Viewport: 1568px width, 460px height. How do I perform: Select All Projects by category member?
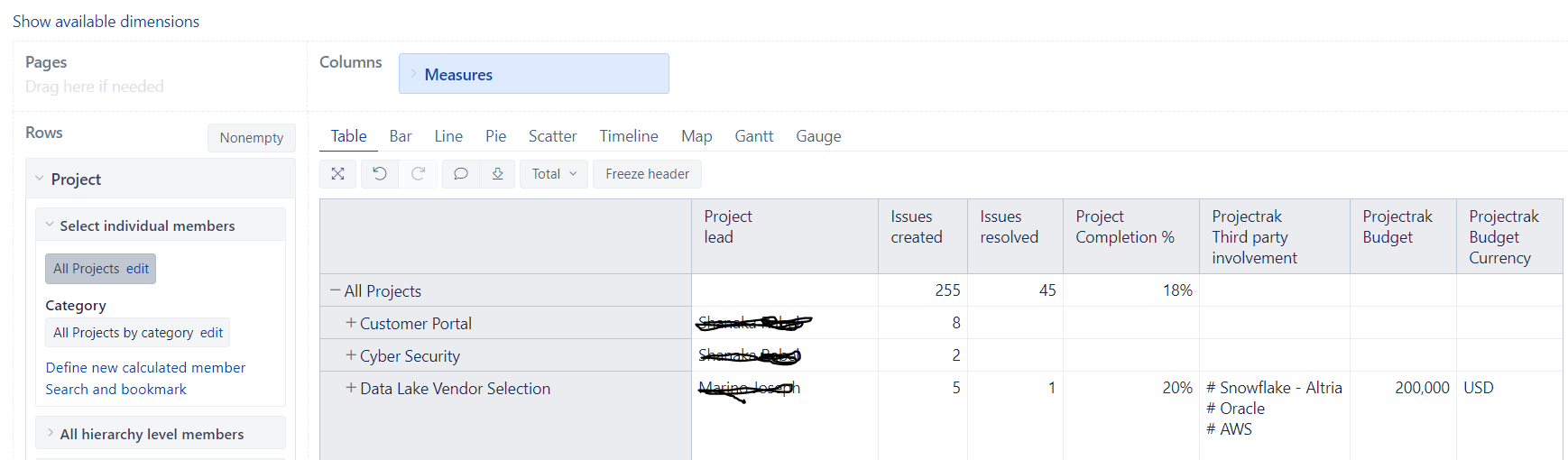pos(124,333)
